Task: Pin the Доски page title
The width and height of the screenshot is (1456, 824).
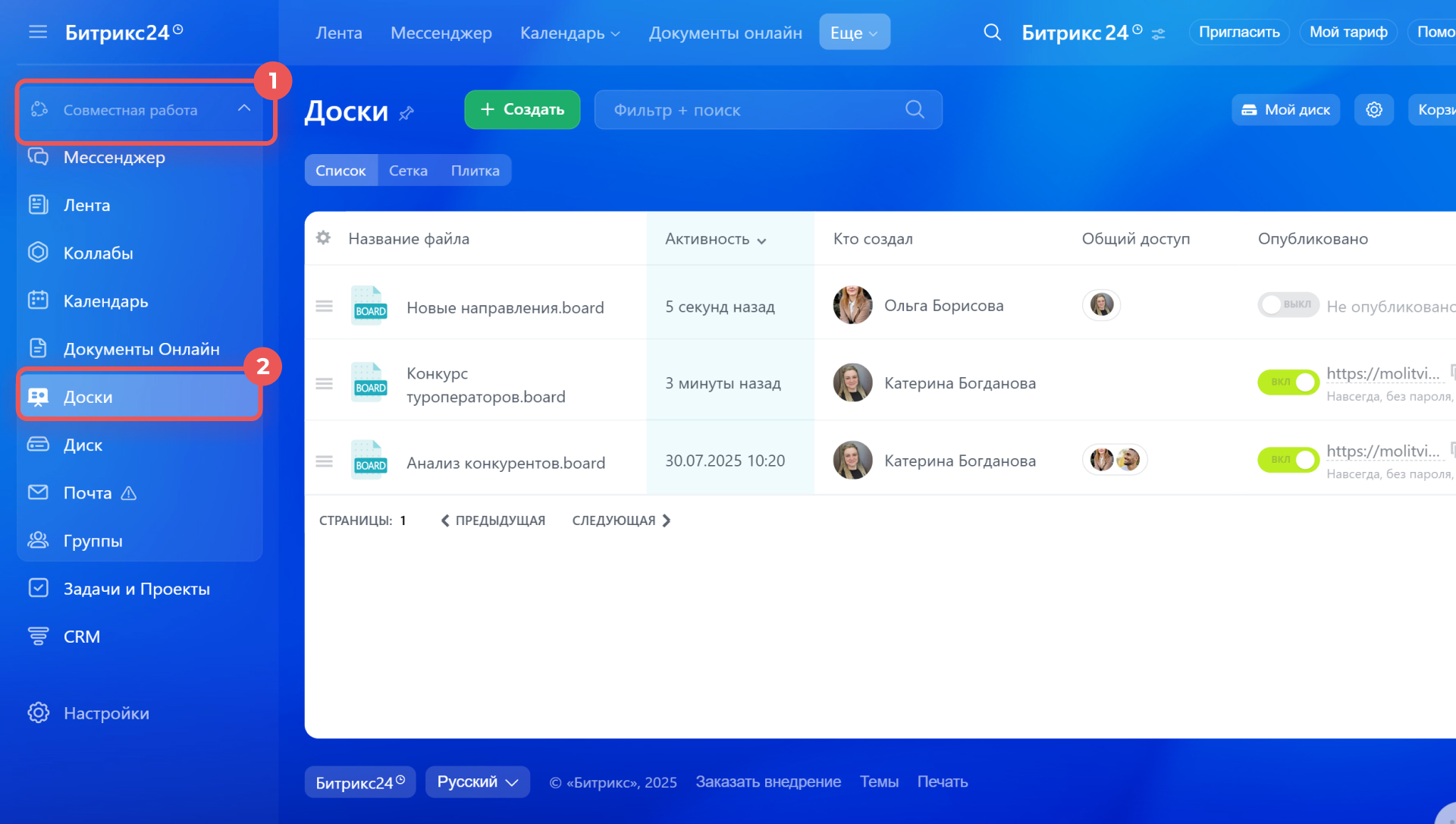Action: coord(407,113)
